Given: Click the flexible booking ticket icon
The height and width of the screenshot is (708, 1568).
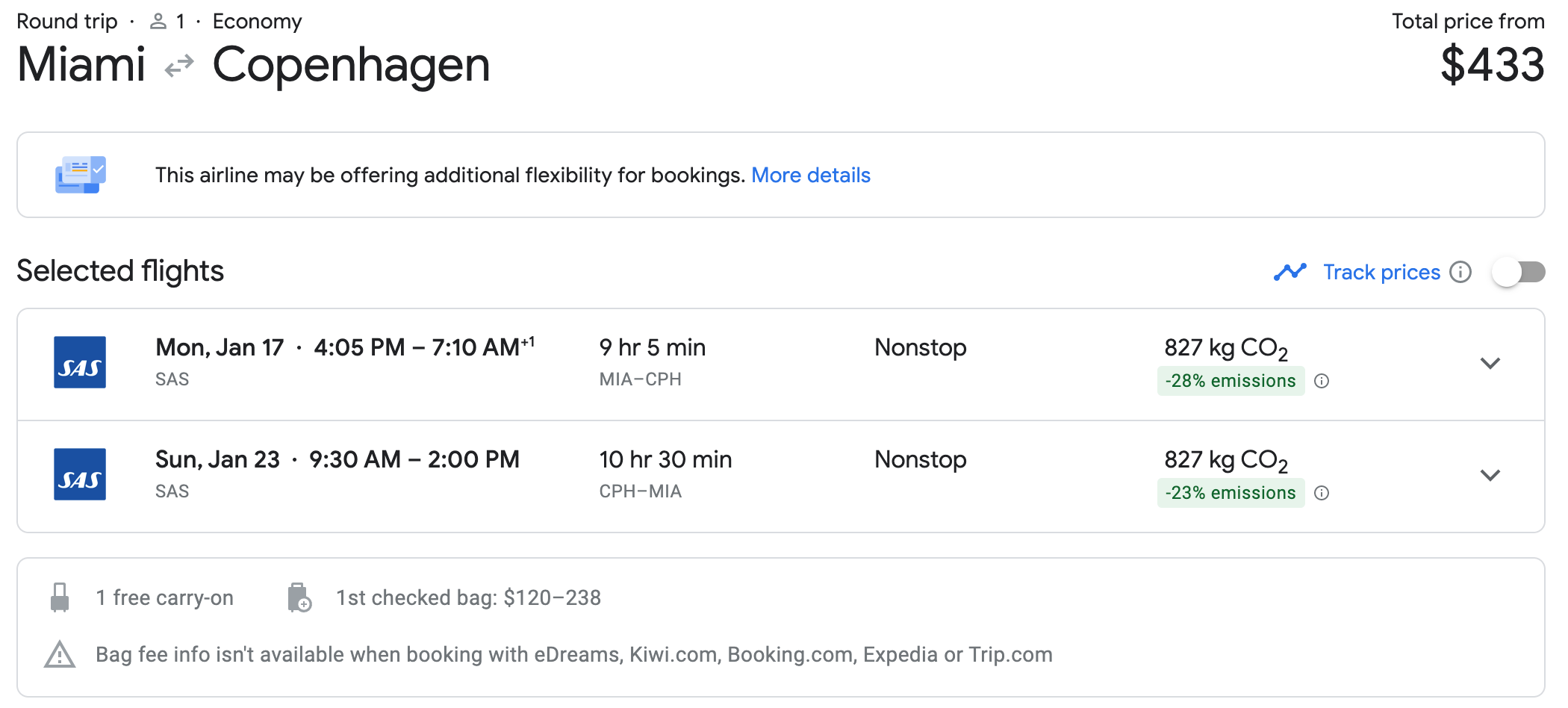Looking at the screenshot, I should point(81,175).
